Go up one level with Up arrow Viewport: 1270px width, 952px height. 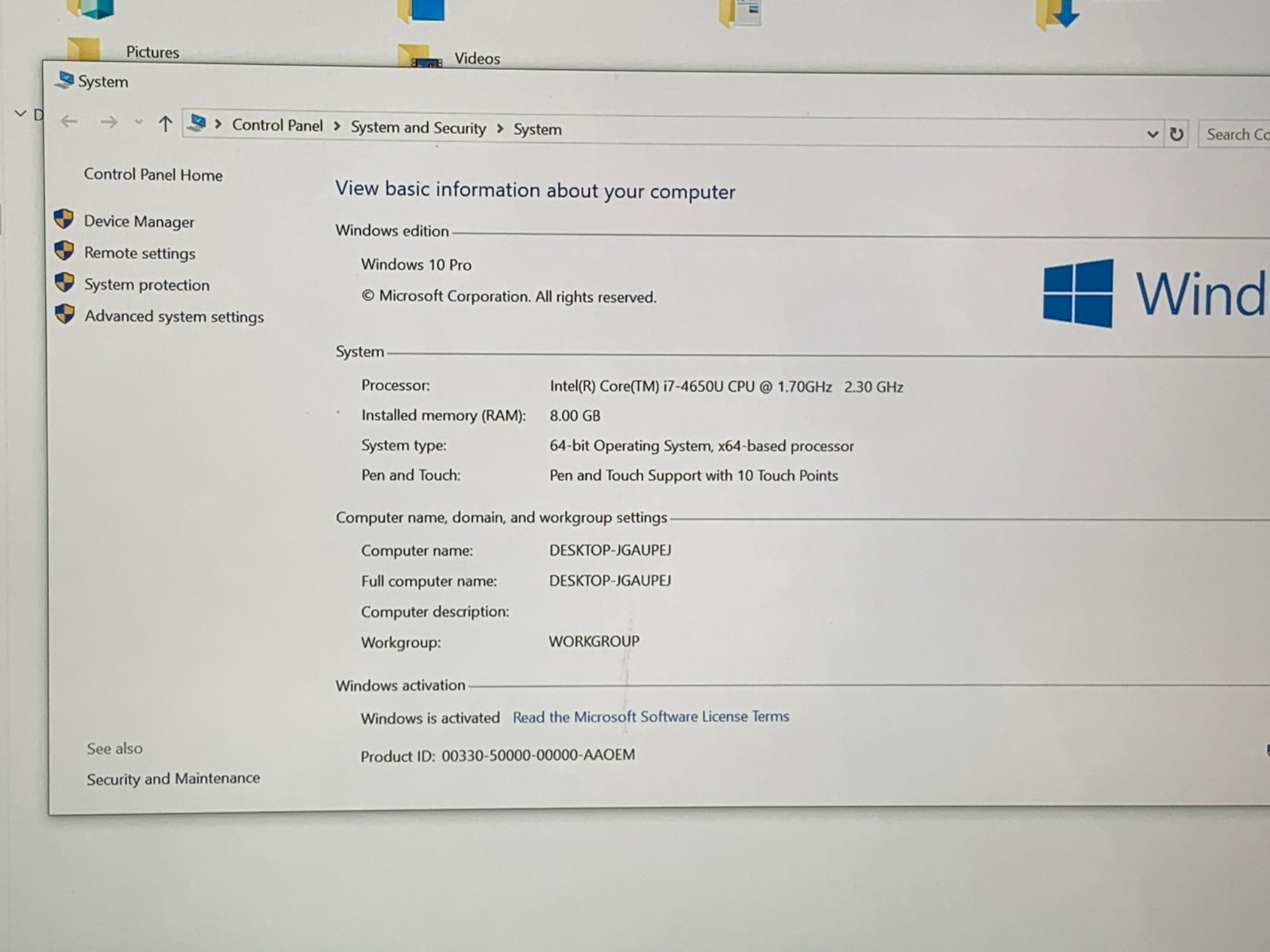(x=165, y=123)
